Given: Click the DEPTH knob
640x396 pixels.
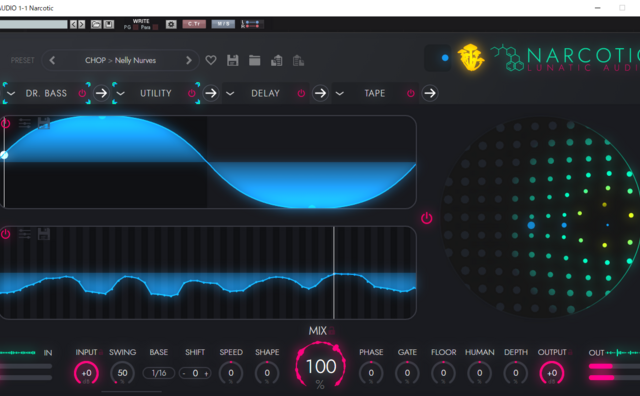Looking at the screenshot, I should click(516, 373).
